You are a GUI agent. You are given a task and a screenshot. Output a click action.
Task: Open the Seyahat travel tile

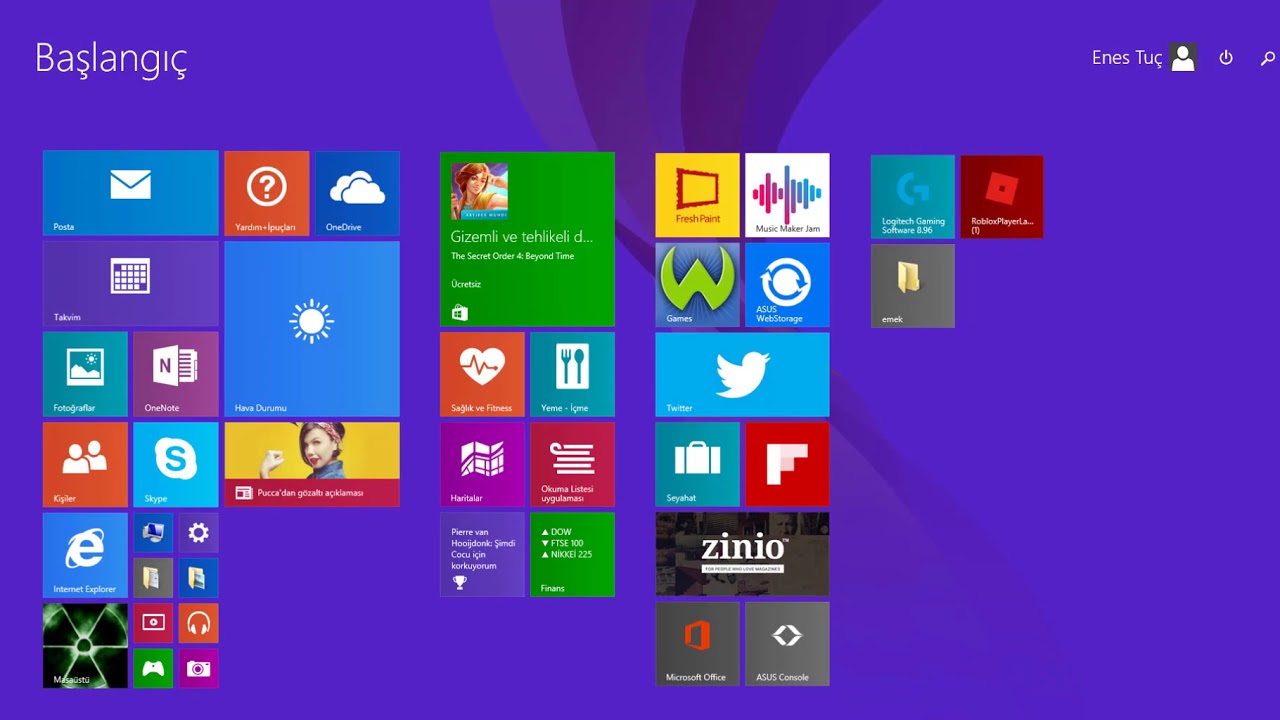[698, 465]
